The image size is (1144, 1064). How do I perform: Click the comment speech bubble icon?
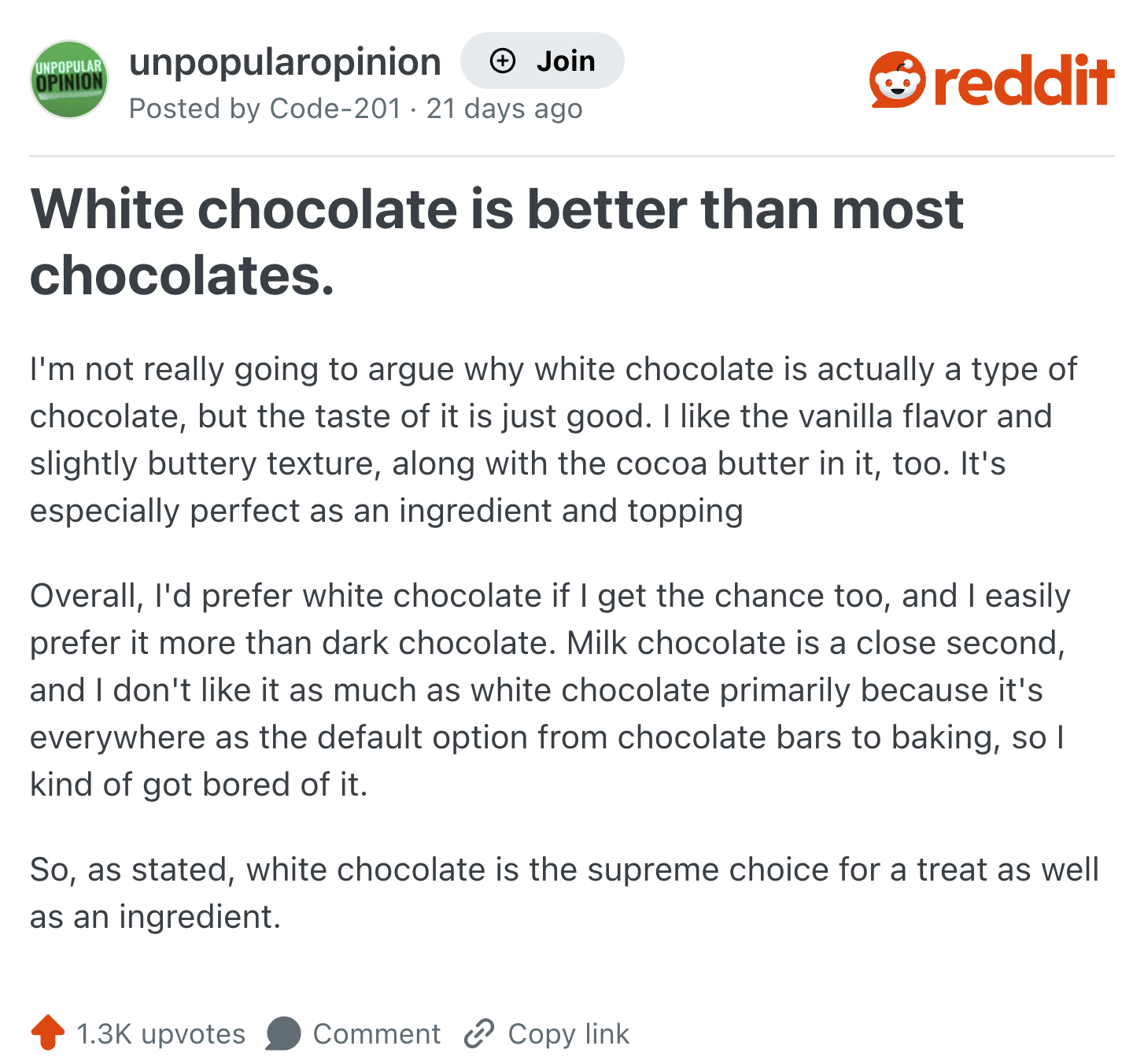(283, 1033)
